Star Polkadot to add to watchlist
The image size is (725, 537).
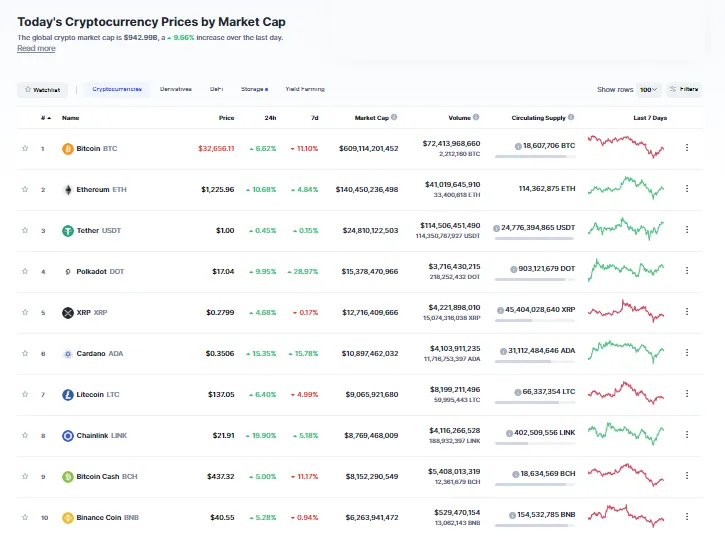tap(25, 271)
